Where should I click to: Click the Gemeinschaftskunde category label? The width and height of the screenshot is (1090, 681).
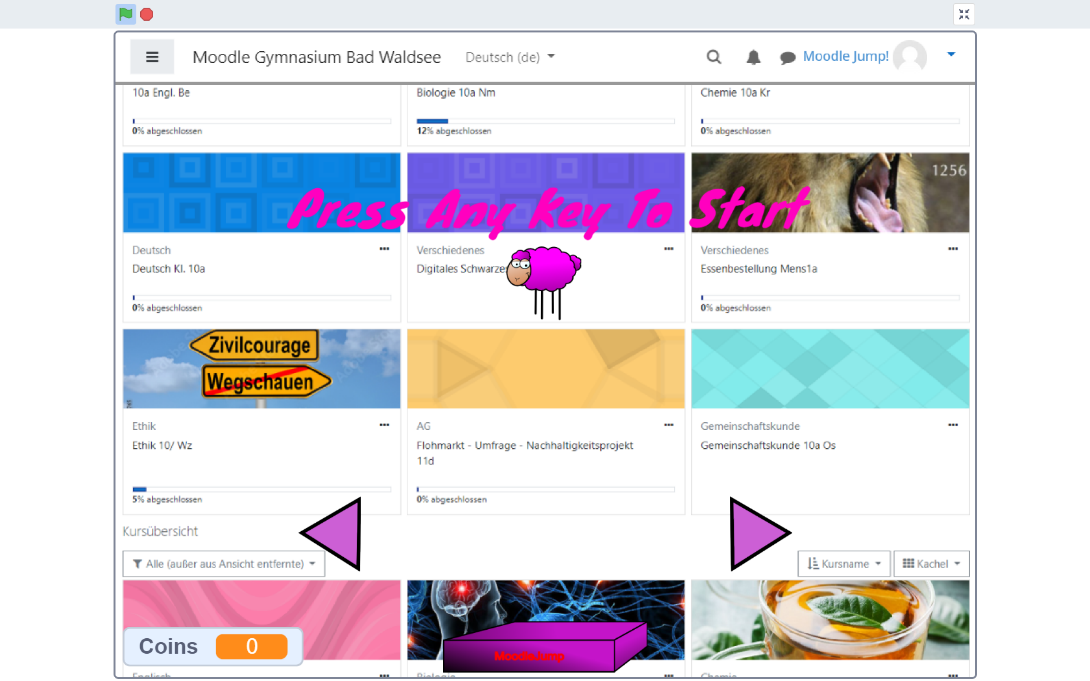pyautogui.click(x=750, y=426)
